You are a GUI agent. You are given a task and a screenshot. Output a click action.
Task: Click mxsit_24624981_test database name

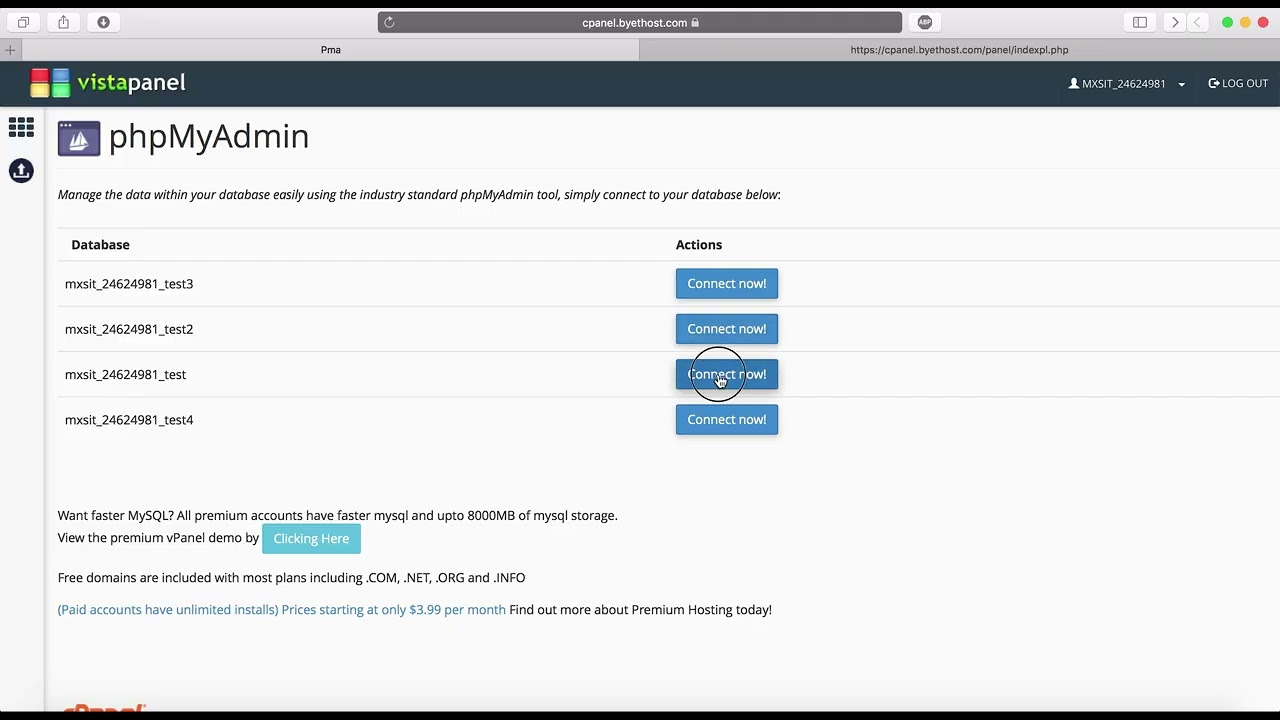tap(125, 375)
